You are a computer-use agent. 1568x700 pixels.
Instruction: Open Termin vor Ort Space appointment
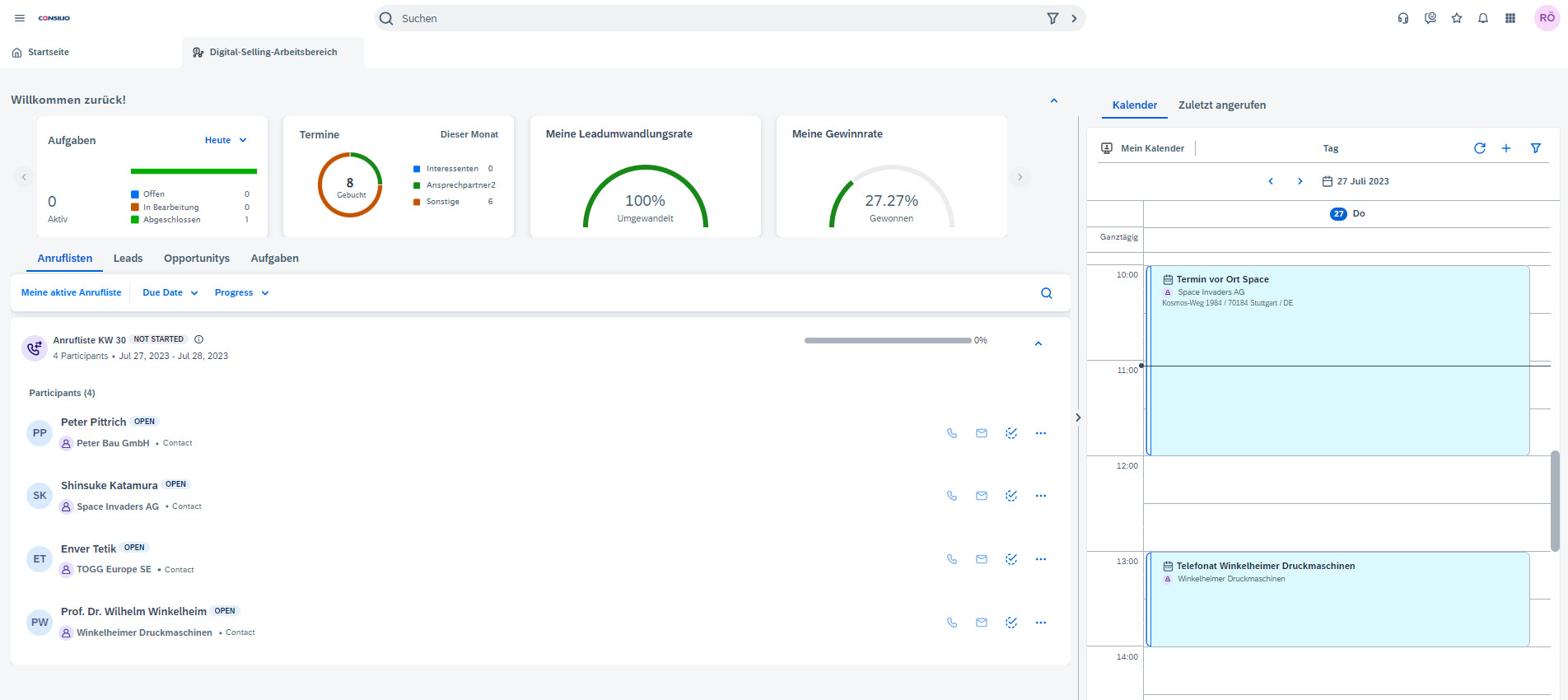1222,279
